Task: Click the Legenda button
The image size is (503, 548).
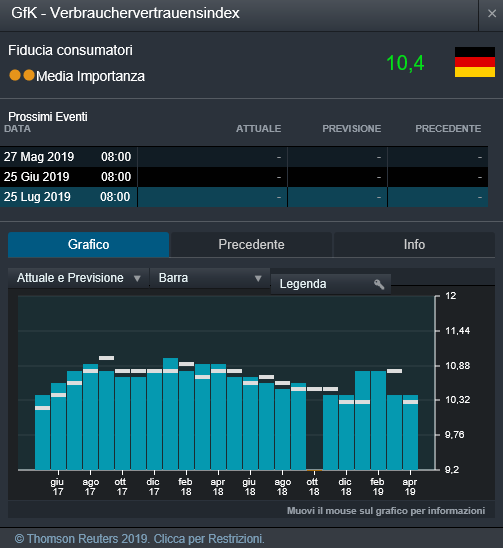Action: pyautogui.click(x=331, y=284)
